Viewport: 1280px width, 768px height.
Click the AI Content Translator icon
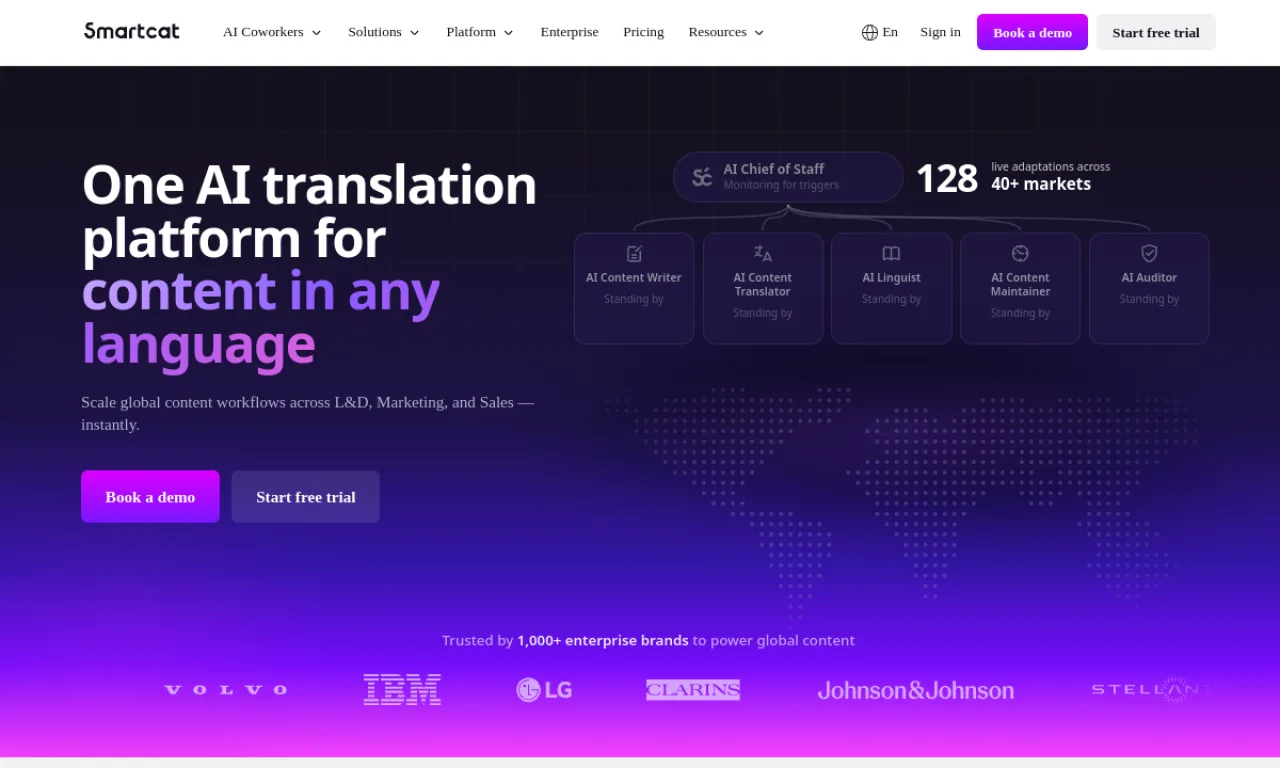[x=763, y=254]
